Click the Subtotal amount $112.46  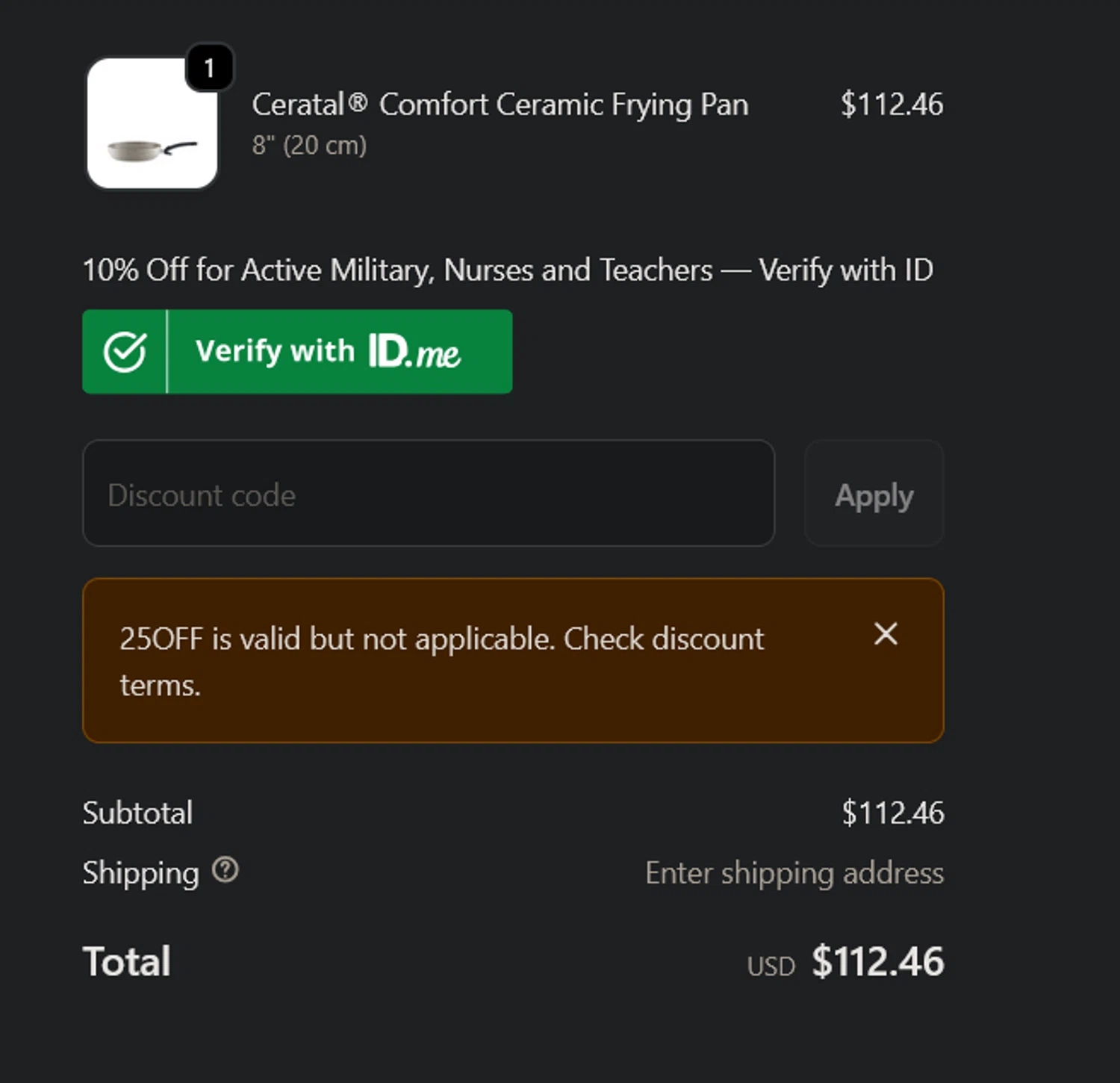pos(893,813)
